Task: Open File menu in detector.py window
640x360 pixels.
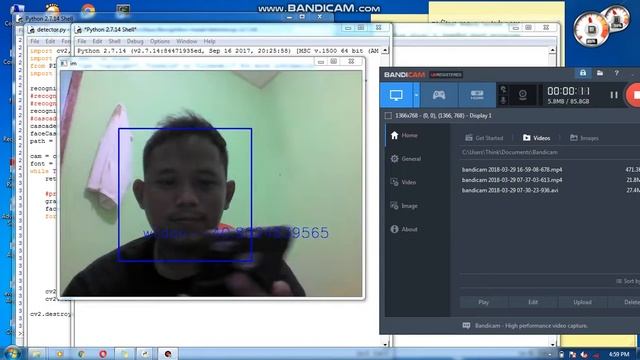Action: pos(35,41)
